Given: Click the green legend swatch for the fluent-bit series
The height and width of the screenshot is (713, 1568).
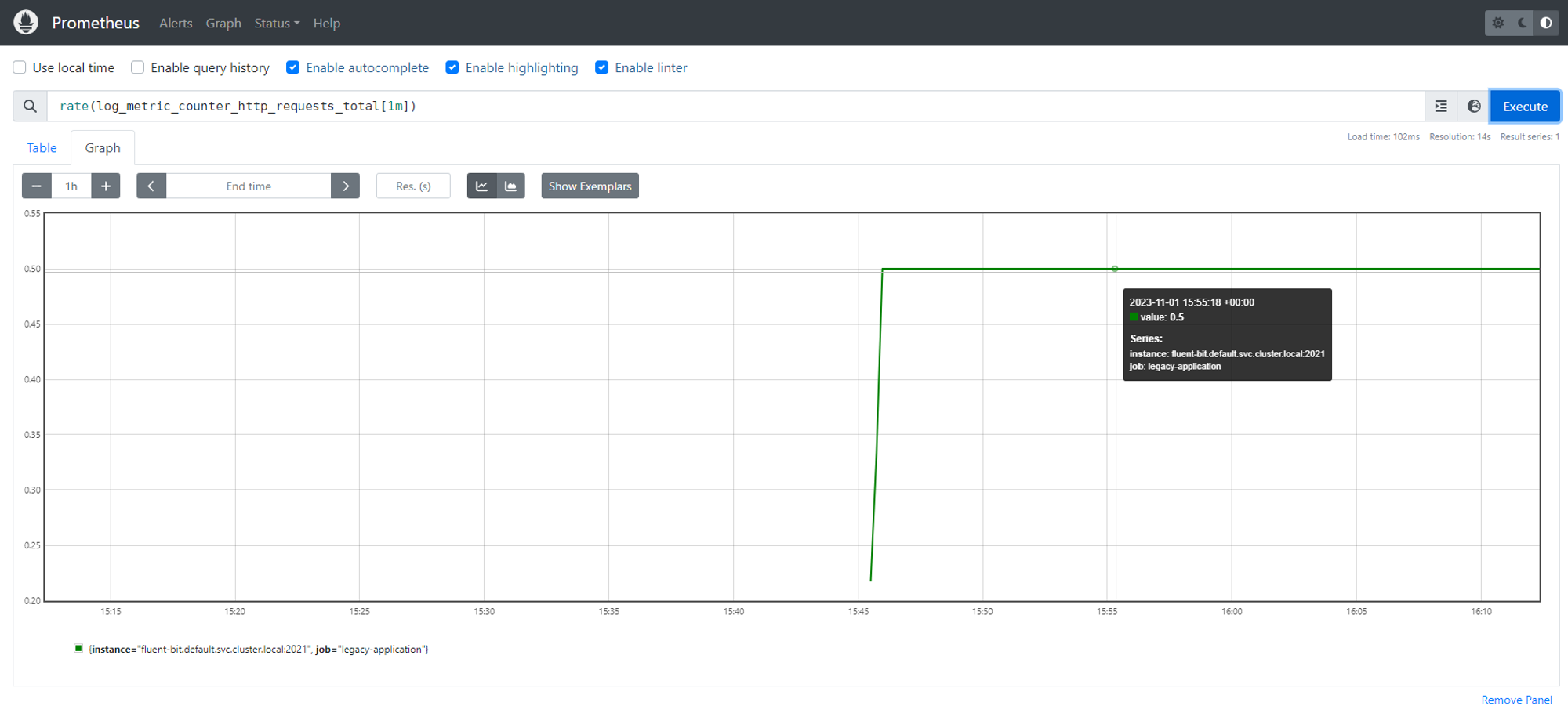Looking at the screenshot, I should click(x=78, y=649).
